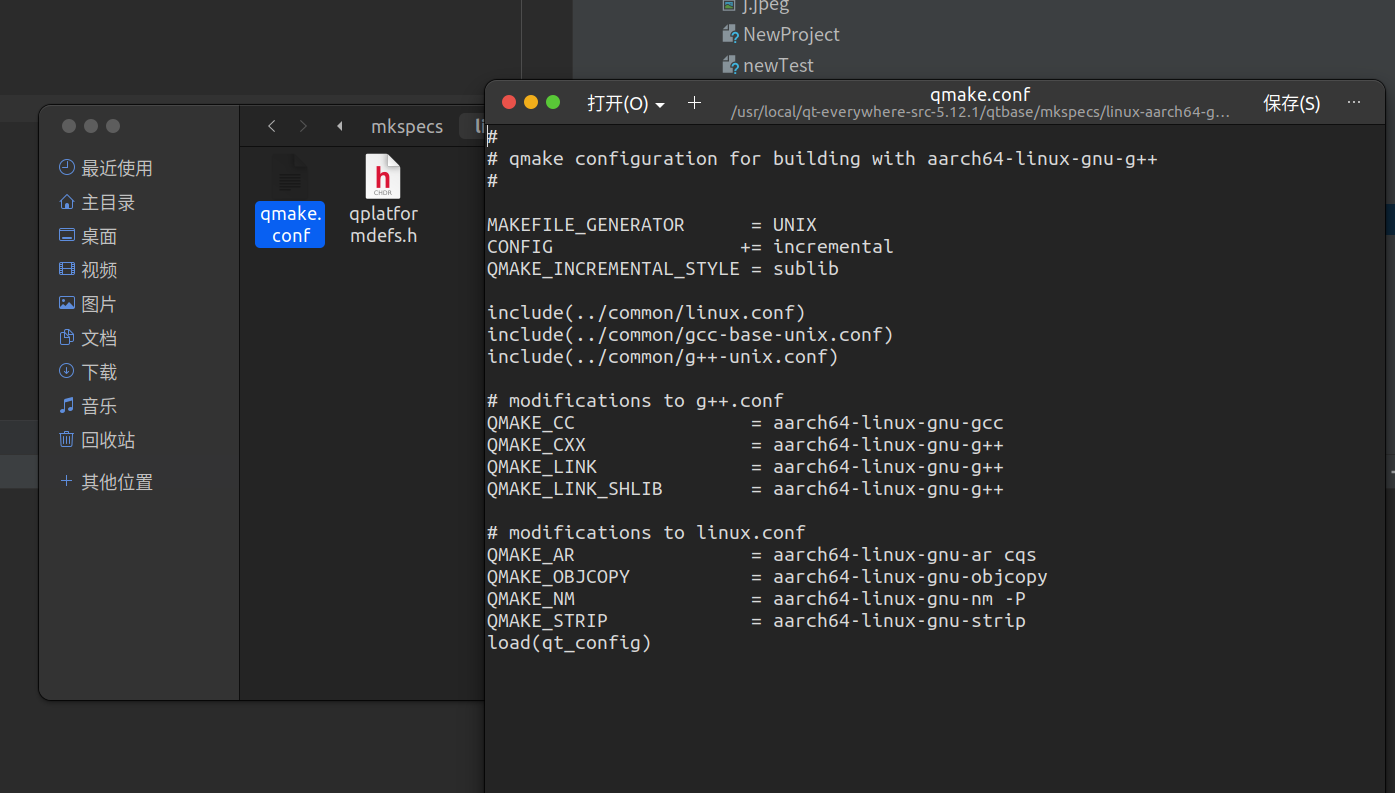Viewport: 1395px width, 793px height.
Task: Click the QMAKE_AR line
Action: pyautogui.click(x=762, y=555)
